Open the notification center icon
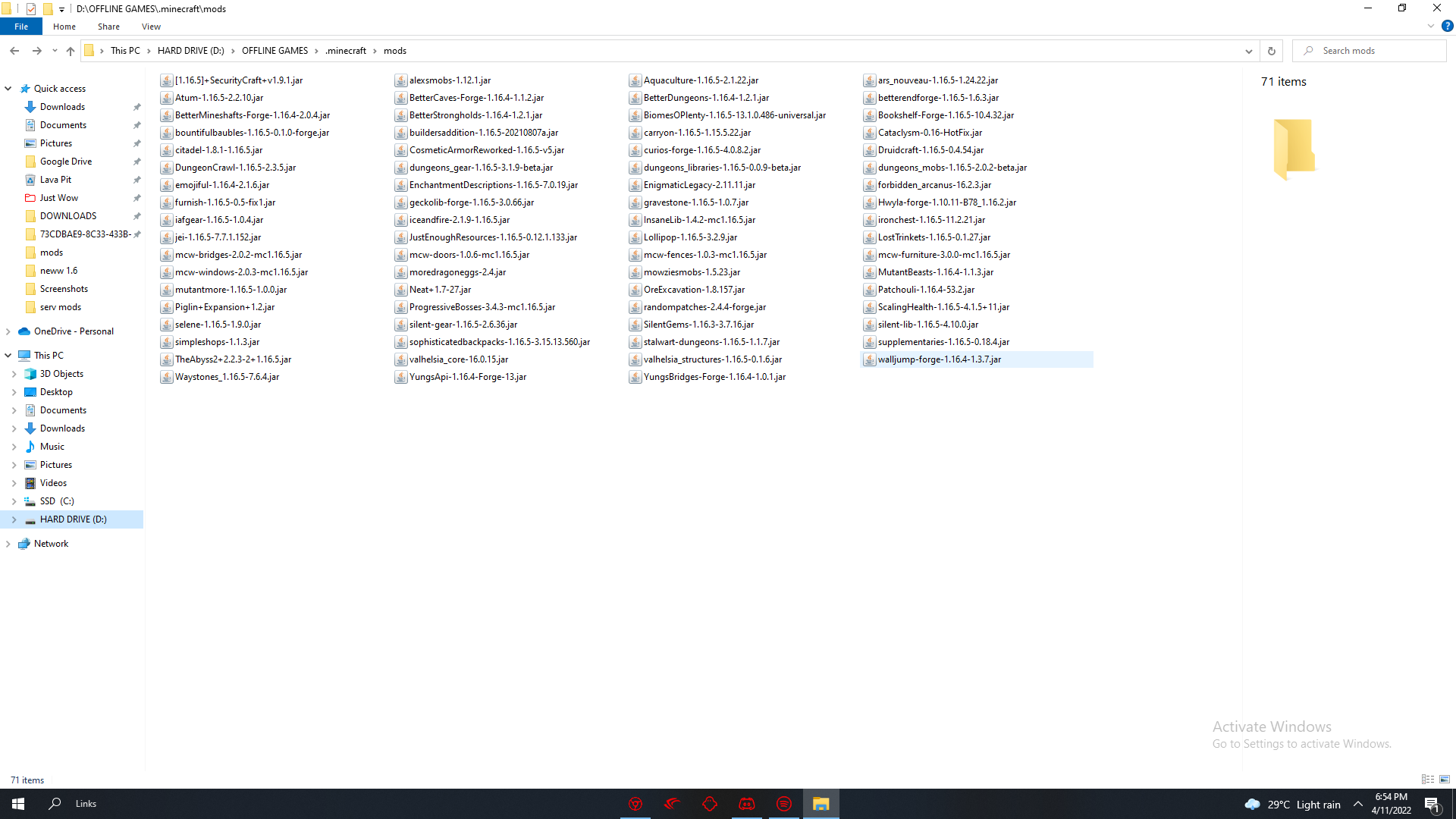 tap(1432, 804)
